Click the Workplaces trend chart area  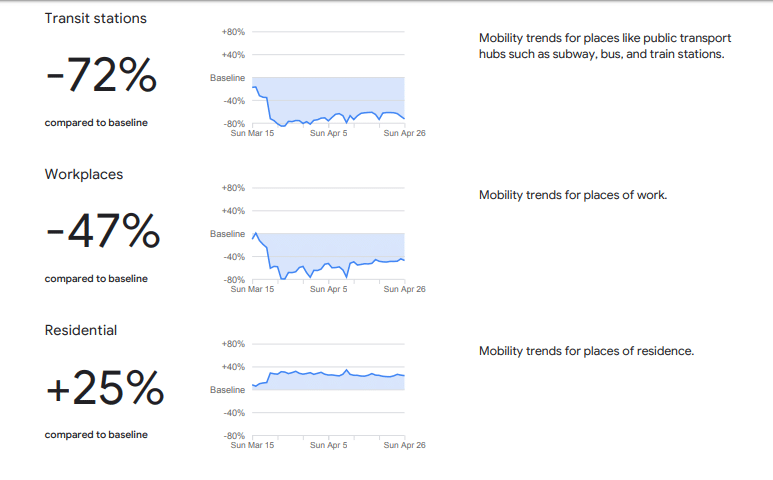point(328,234)
